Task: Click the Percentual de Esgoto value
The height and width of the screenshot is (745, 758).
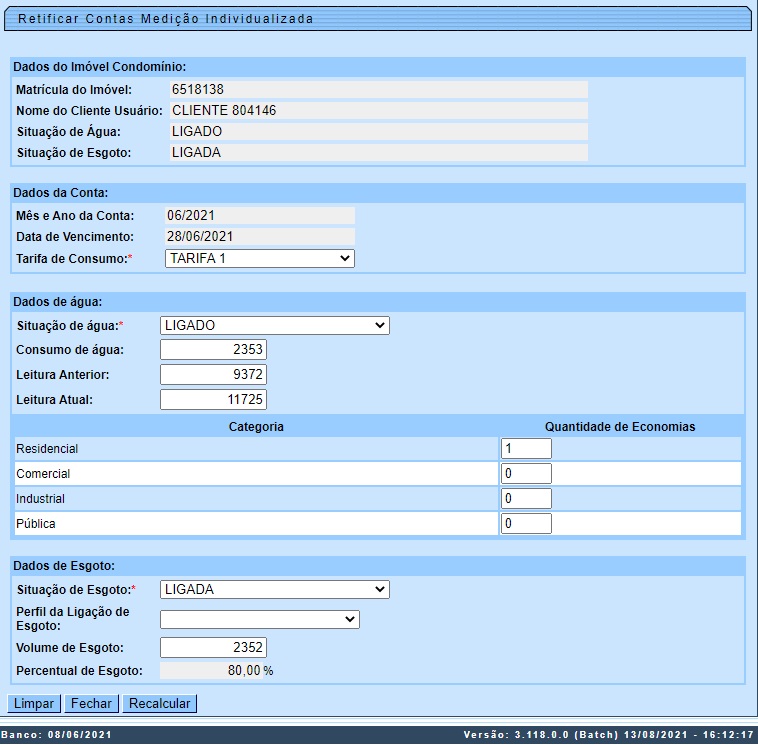Action: click(x=218, y=670)
